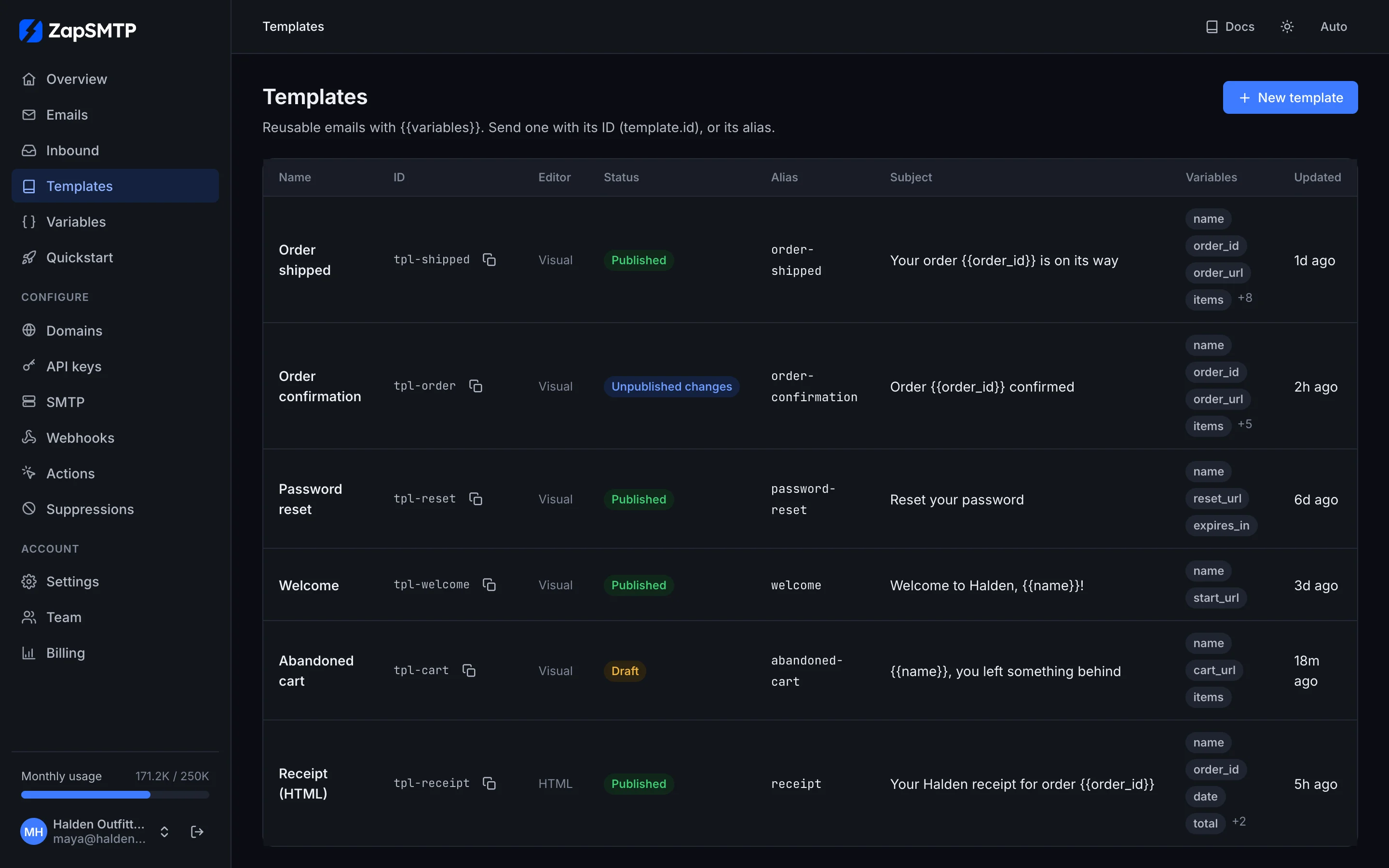
Task: Click the sign out icon
Action: tap(197, 832)
